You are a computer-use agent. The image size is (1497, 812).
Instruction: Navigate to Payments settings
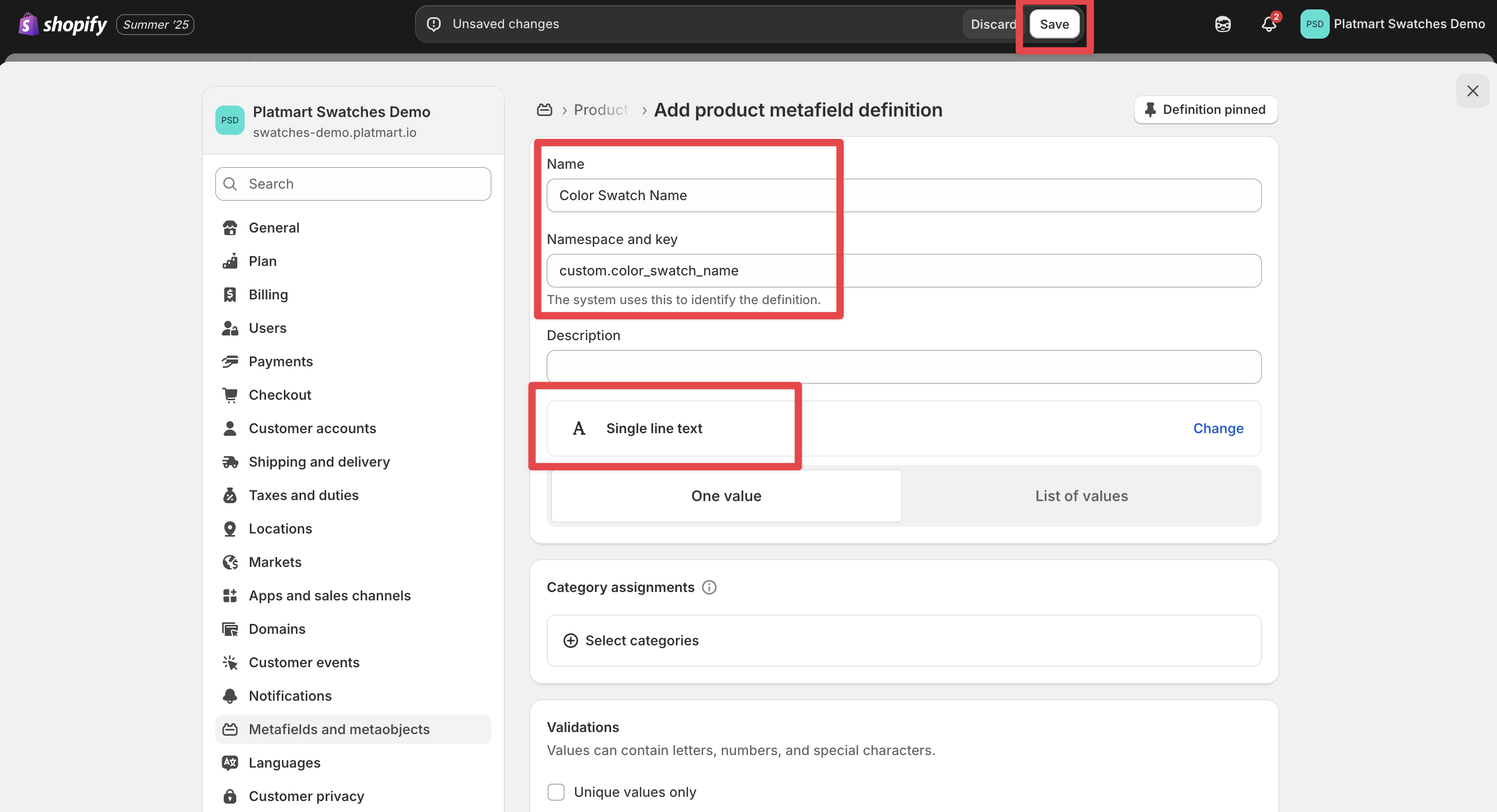(x=353, y=361)
